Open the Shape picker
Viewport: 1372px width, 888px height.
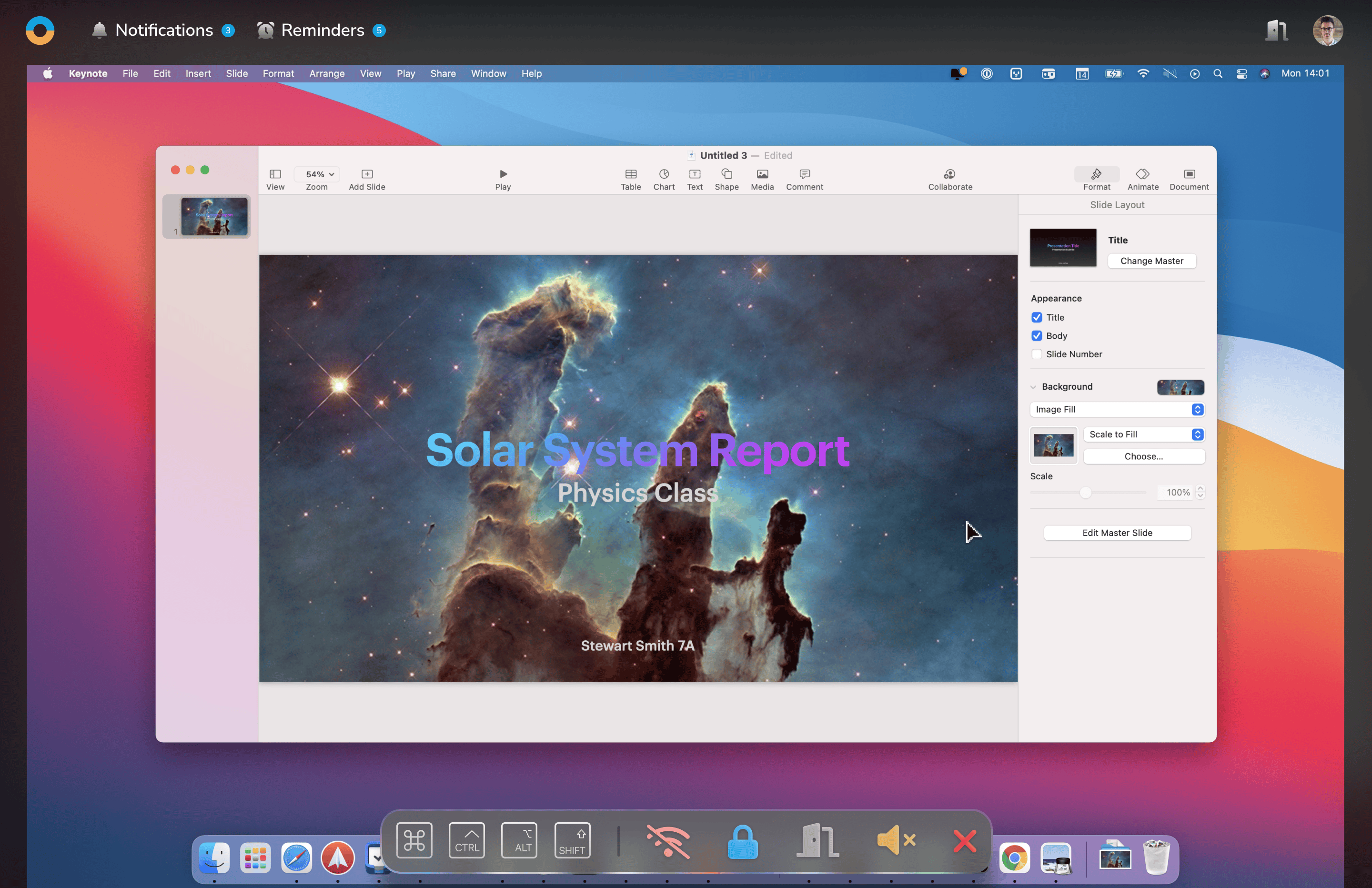726,174
